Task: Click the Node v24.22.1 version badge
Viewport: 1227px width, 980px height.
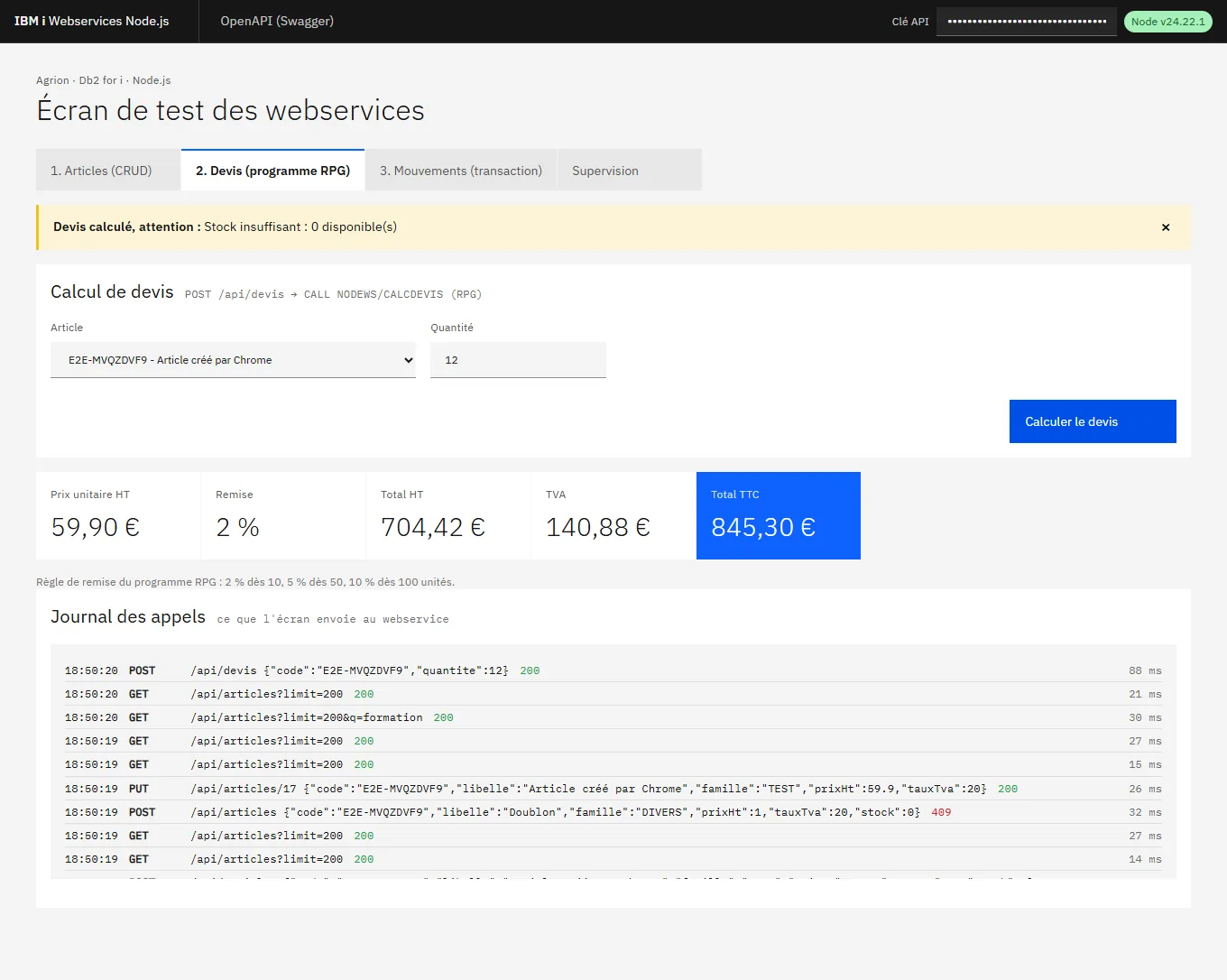Action: pyautogui.click(x=1168, y=22)
